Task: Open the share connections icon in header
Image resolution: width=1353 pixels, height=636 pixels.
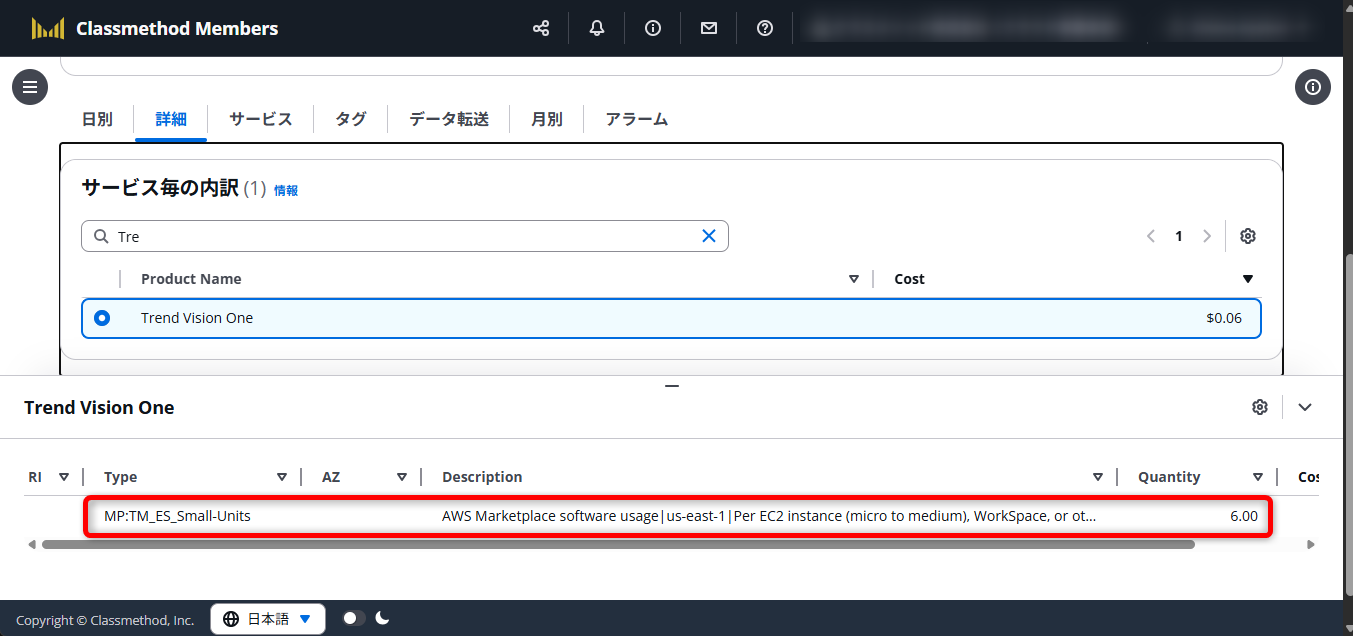Action: point(541,28)
